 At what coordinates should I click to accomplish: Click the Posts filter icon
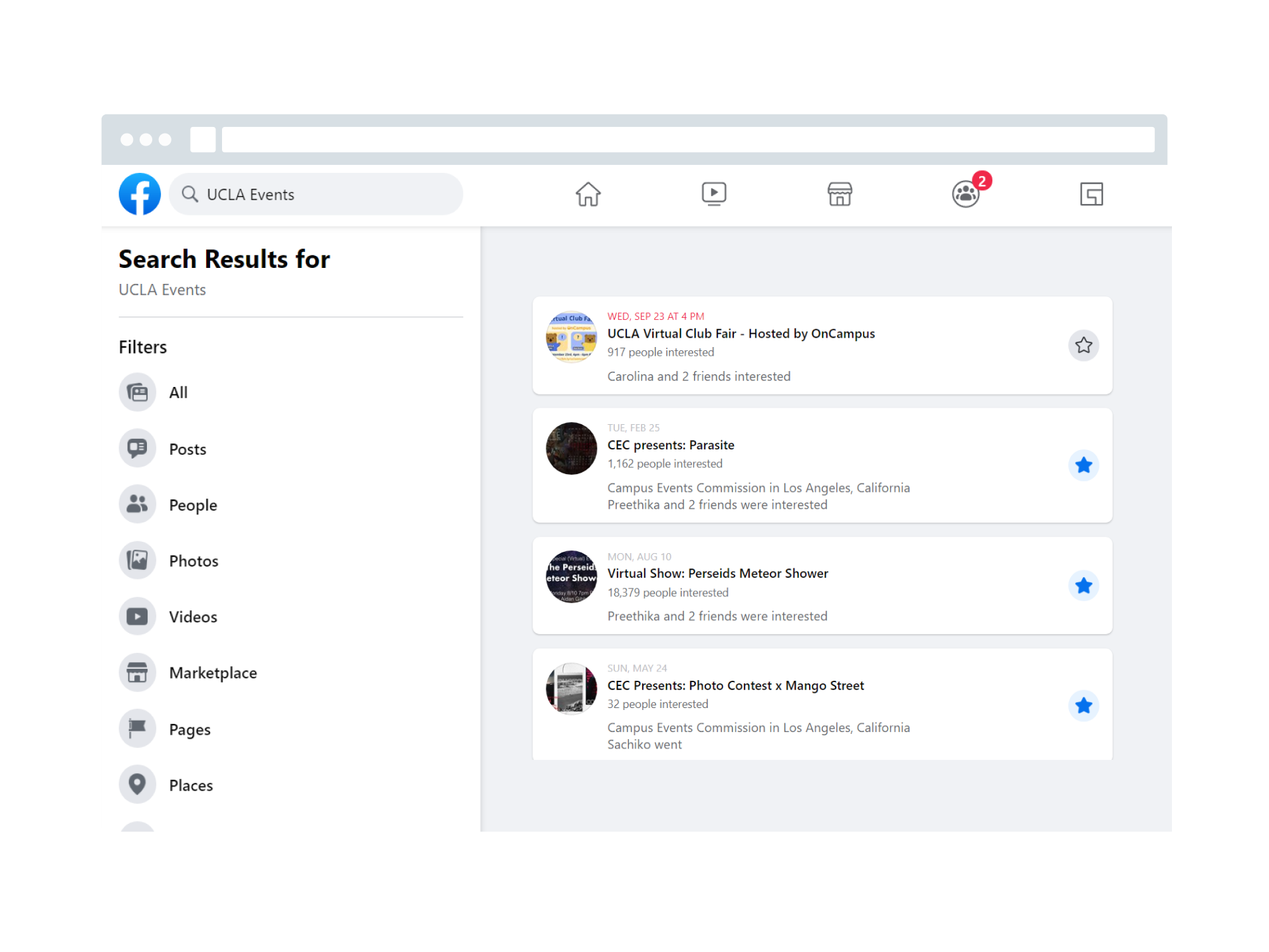pos(138,448)
